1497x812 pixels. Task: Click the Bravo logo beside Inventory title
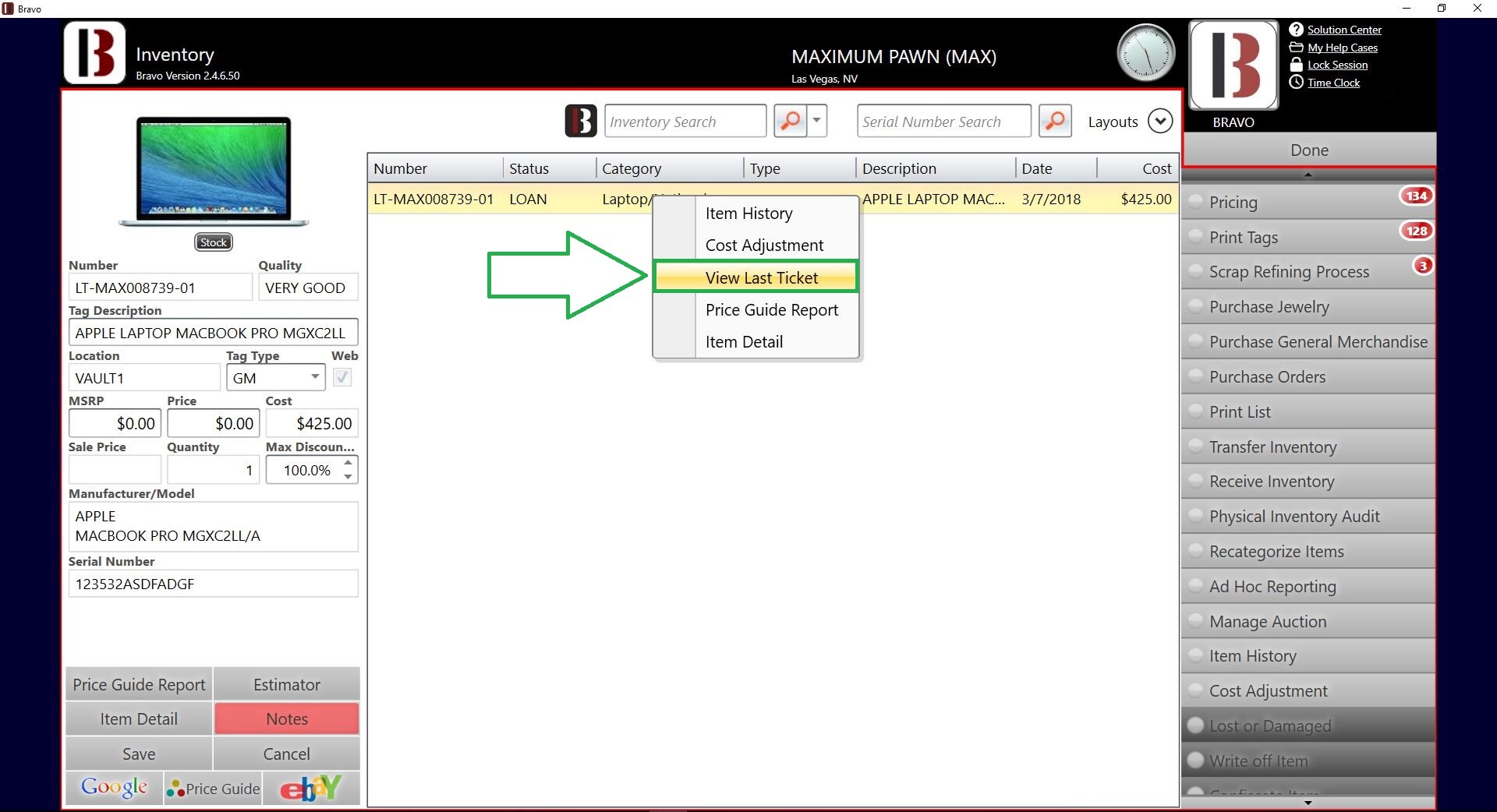pyautogui.click(x=94, y=53)
